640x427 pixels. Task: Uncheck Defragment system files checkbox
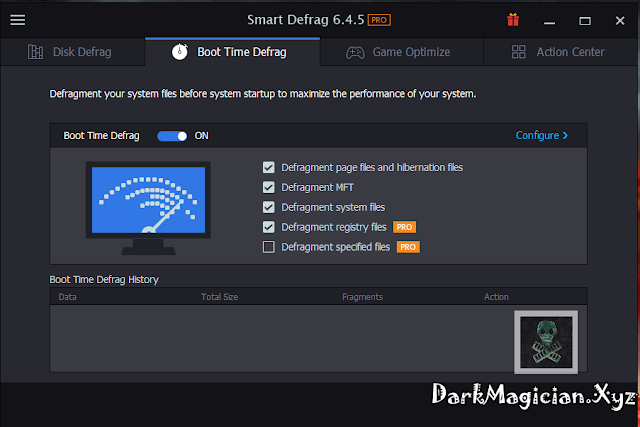(269, 207)
